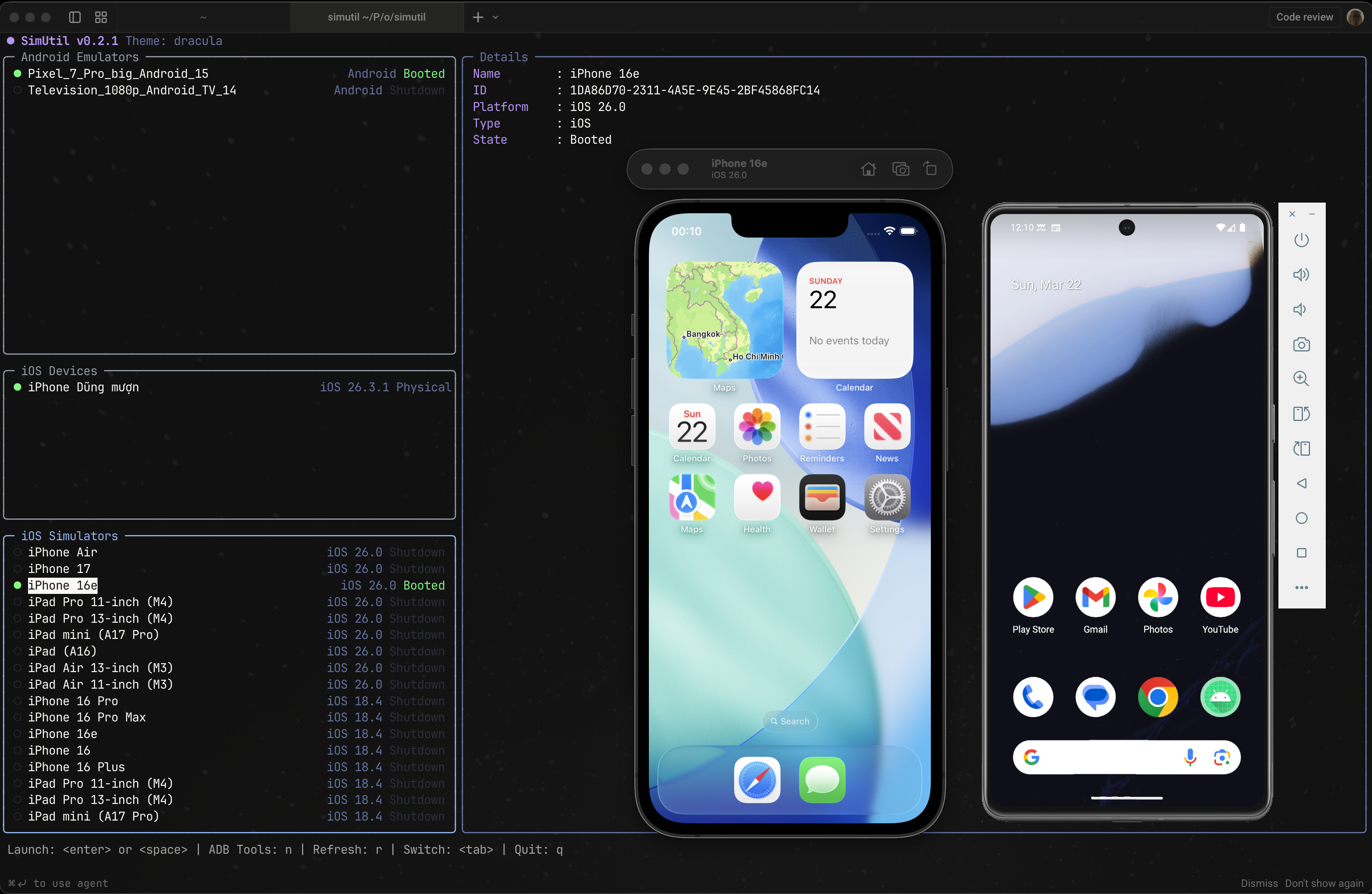
Task: Select Television_1080p_Android_TV_14 emulator status dot
Action: (x=17, y=90)
